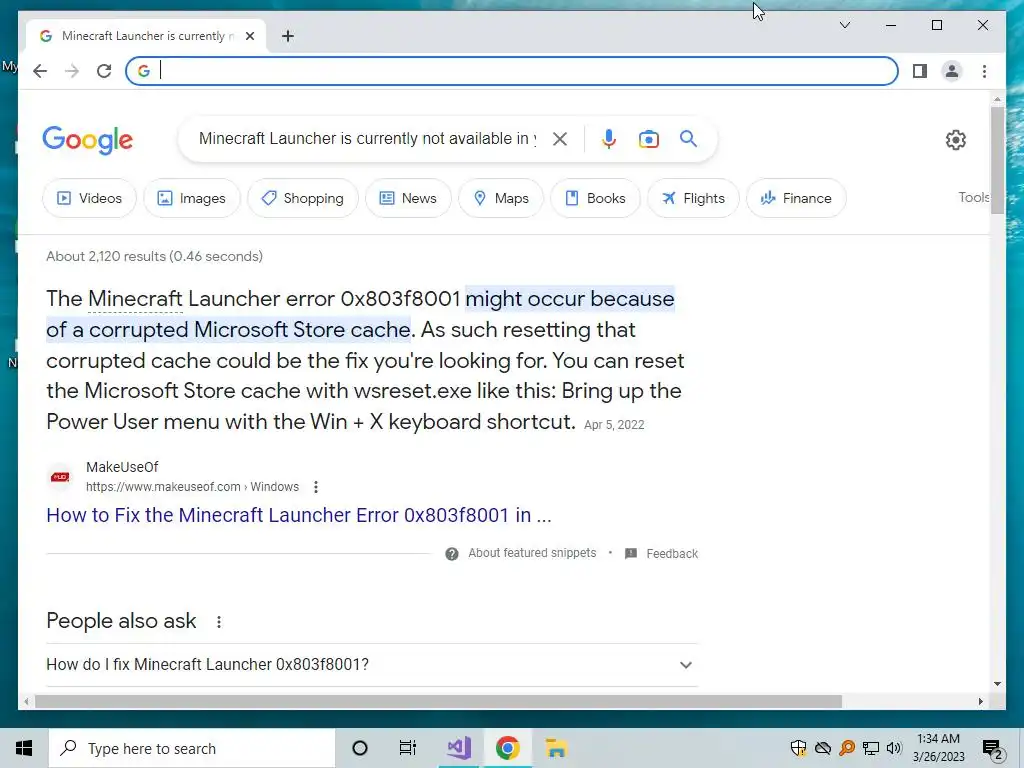
Task: Search by image with camera icon
Action: click(648, 139)
